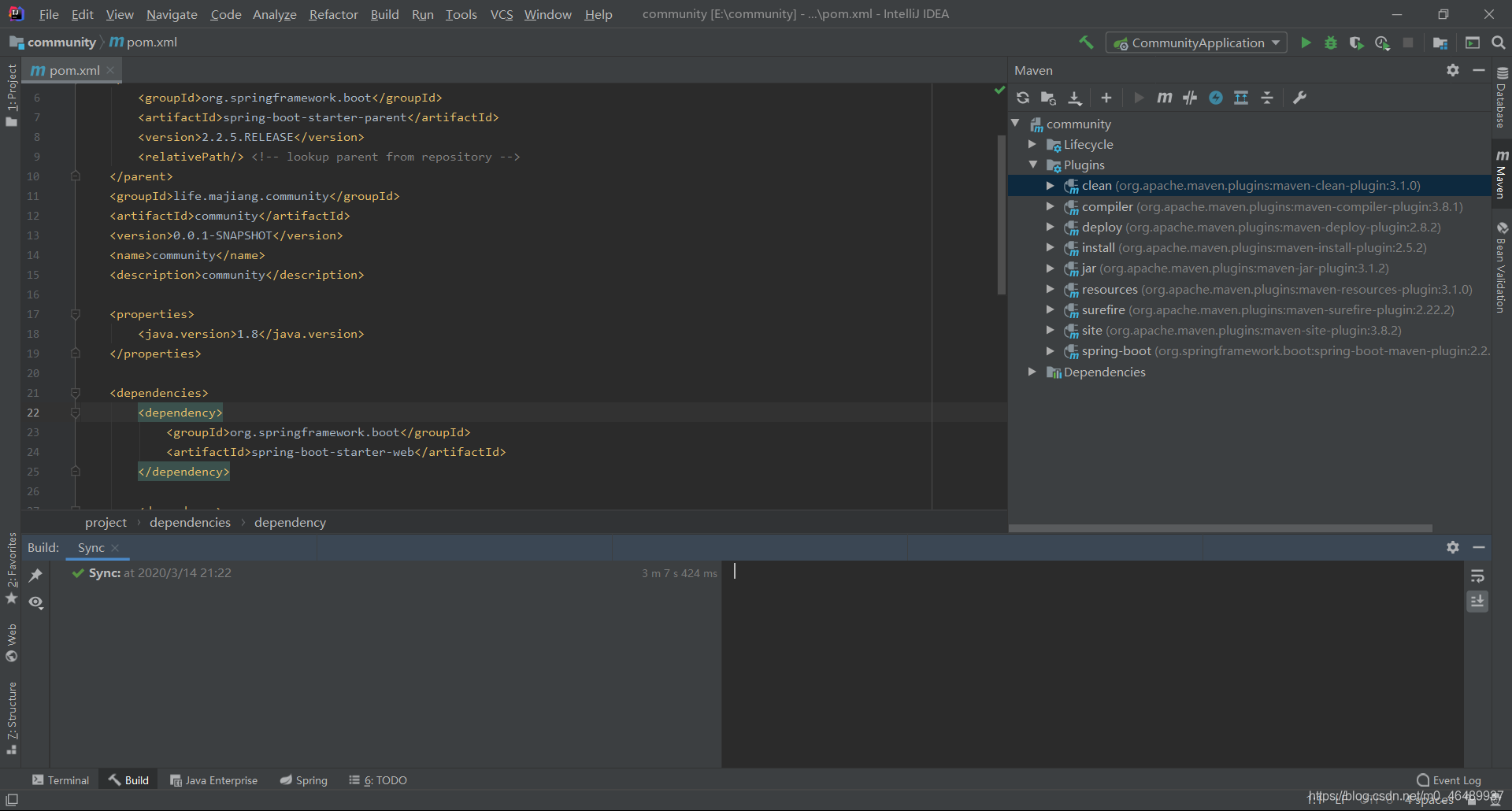Open the Refactor menu

tap(333, 14)
